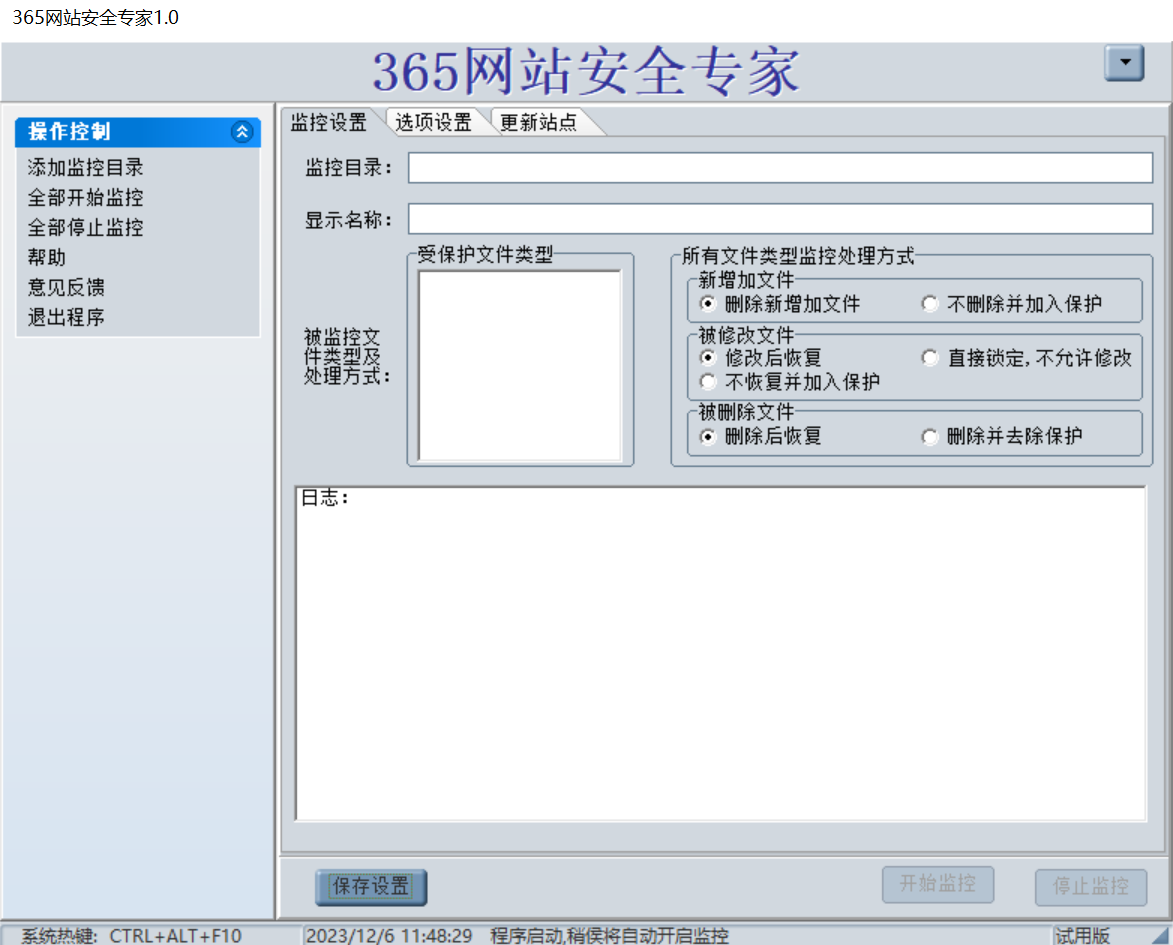Screen dimensions: 1173x945
Task: Select 删除新增加文件 radio option
Action: pyautogui.click(x=780, y=304)
